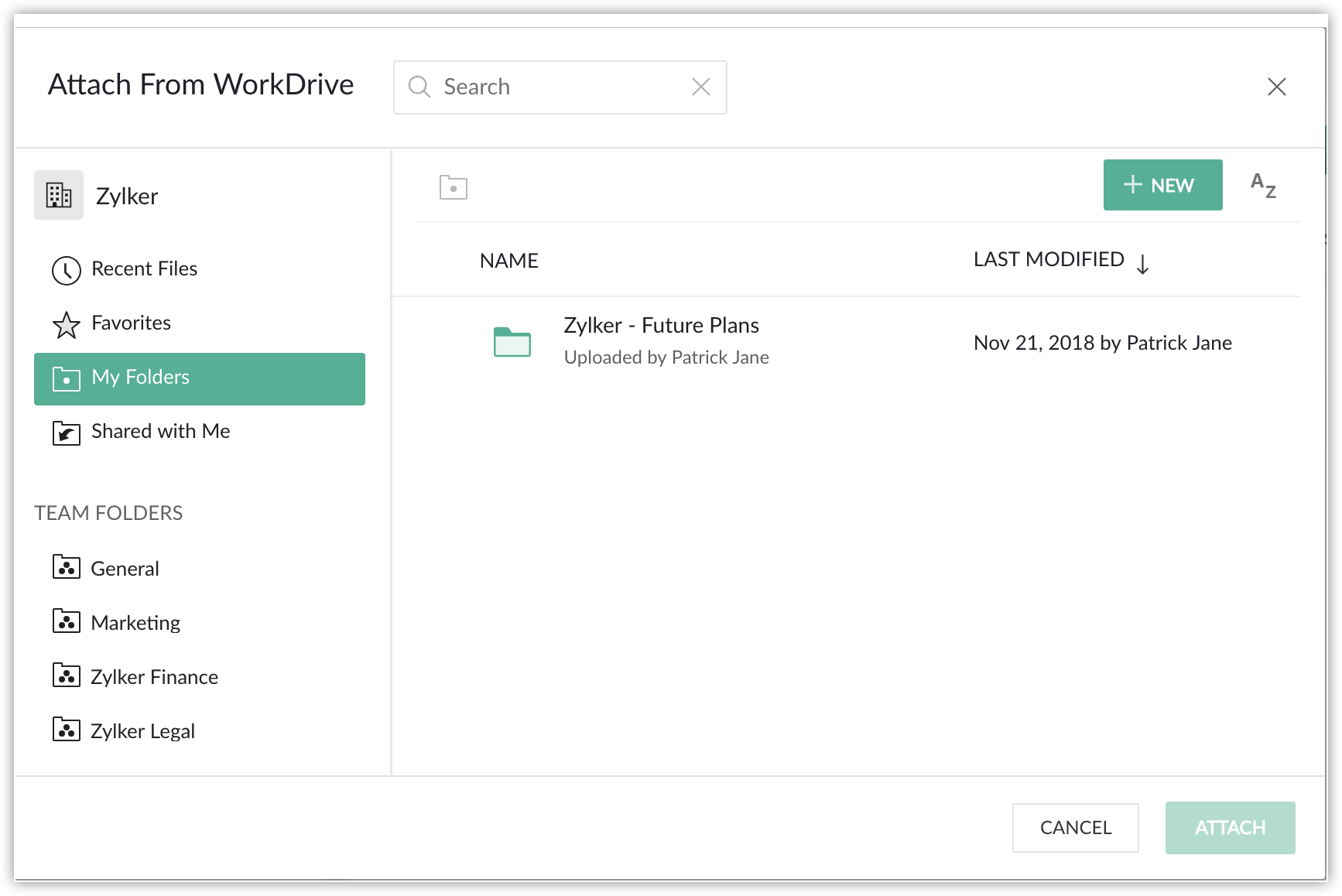1342x896 pixels.
Task: Open the General team folder
Action: [x=125, y=569]
